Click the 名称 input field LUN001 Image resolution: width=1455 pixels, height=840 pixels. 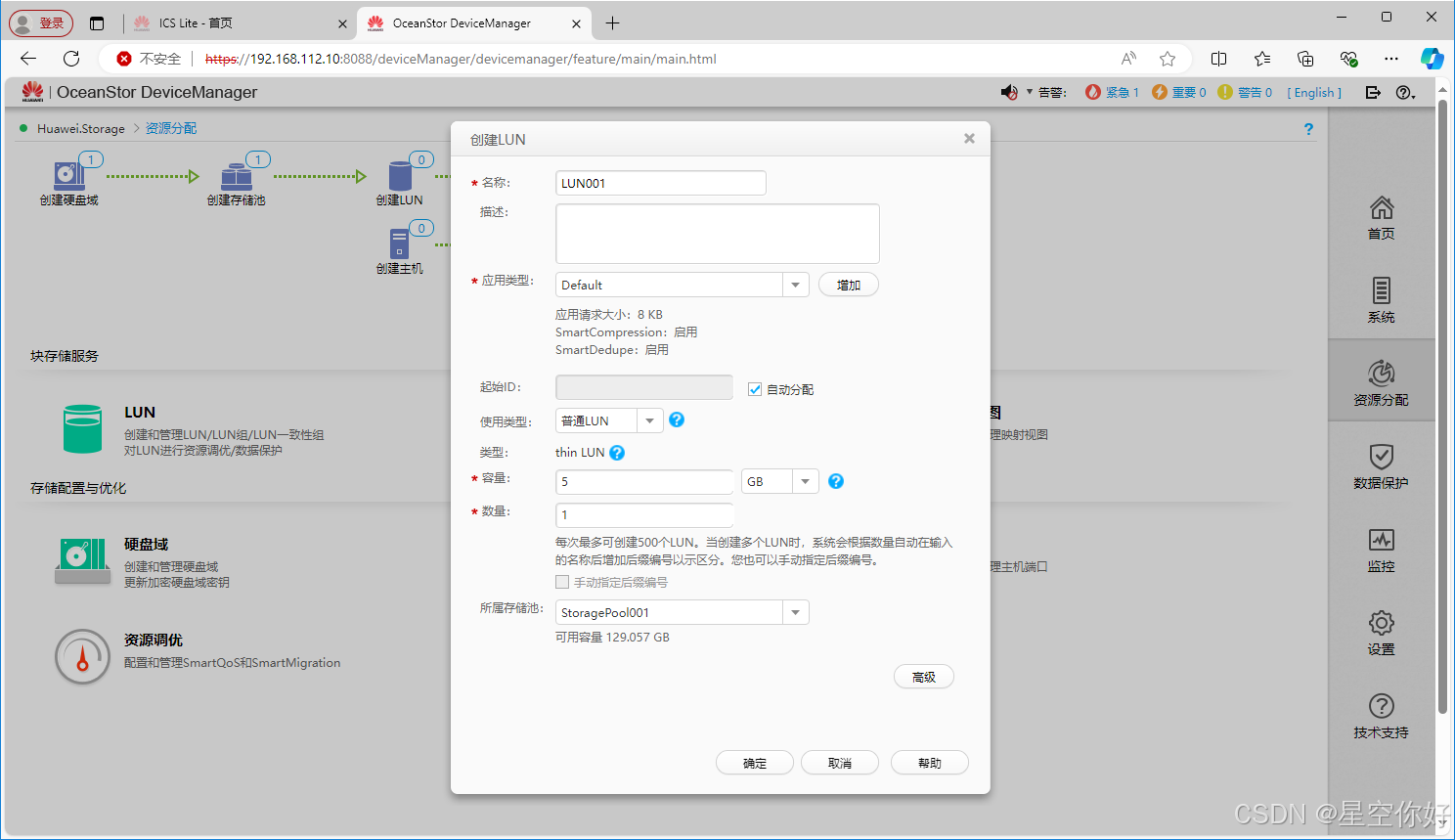661,183
